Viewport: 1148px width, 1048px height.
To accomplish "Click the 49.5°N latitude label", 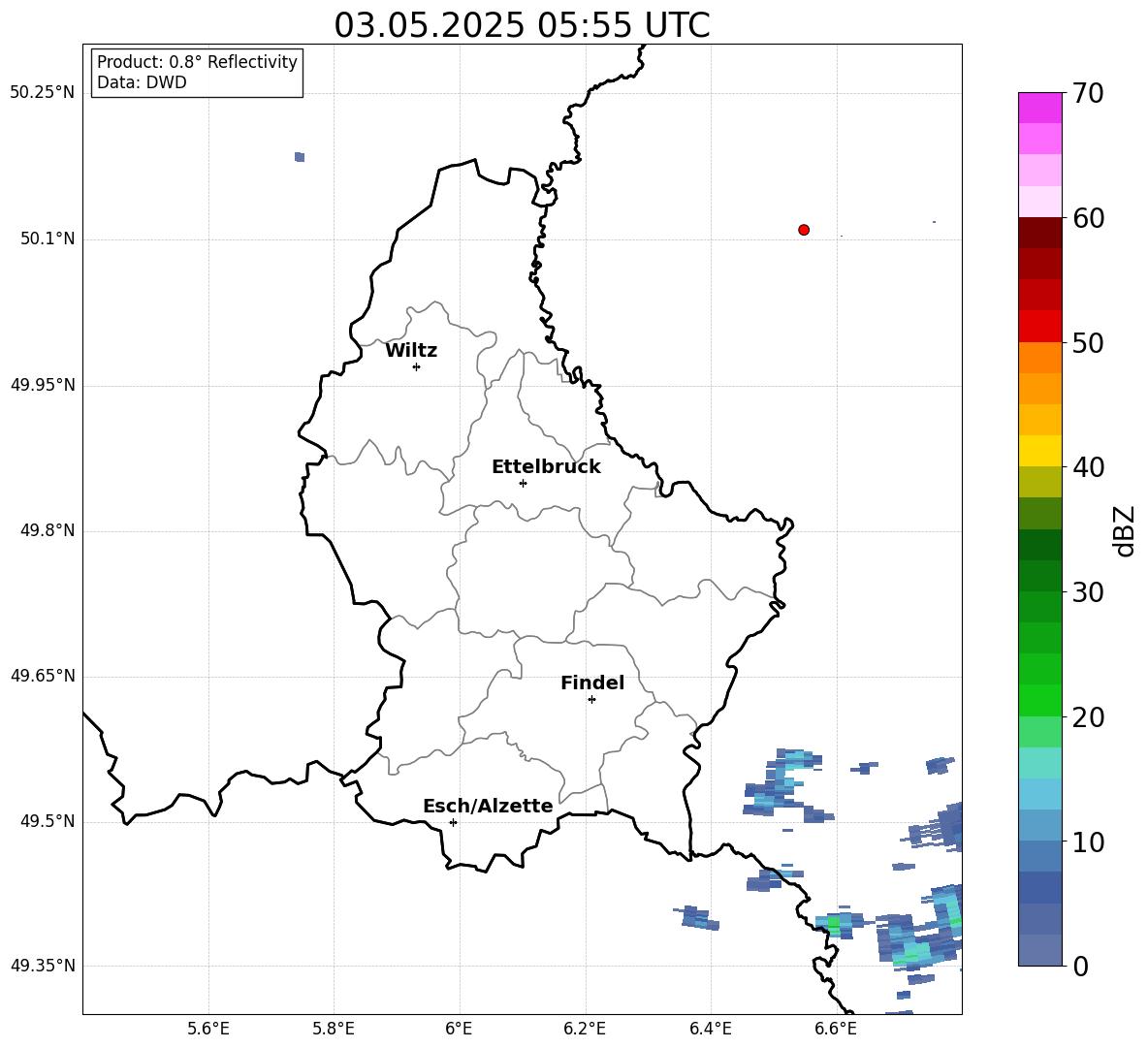I will click(x=48, y=821).
